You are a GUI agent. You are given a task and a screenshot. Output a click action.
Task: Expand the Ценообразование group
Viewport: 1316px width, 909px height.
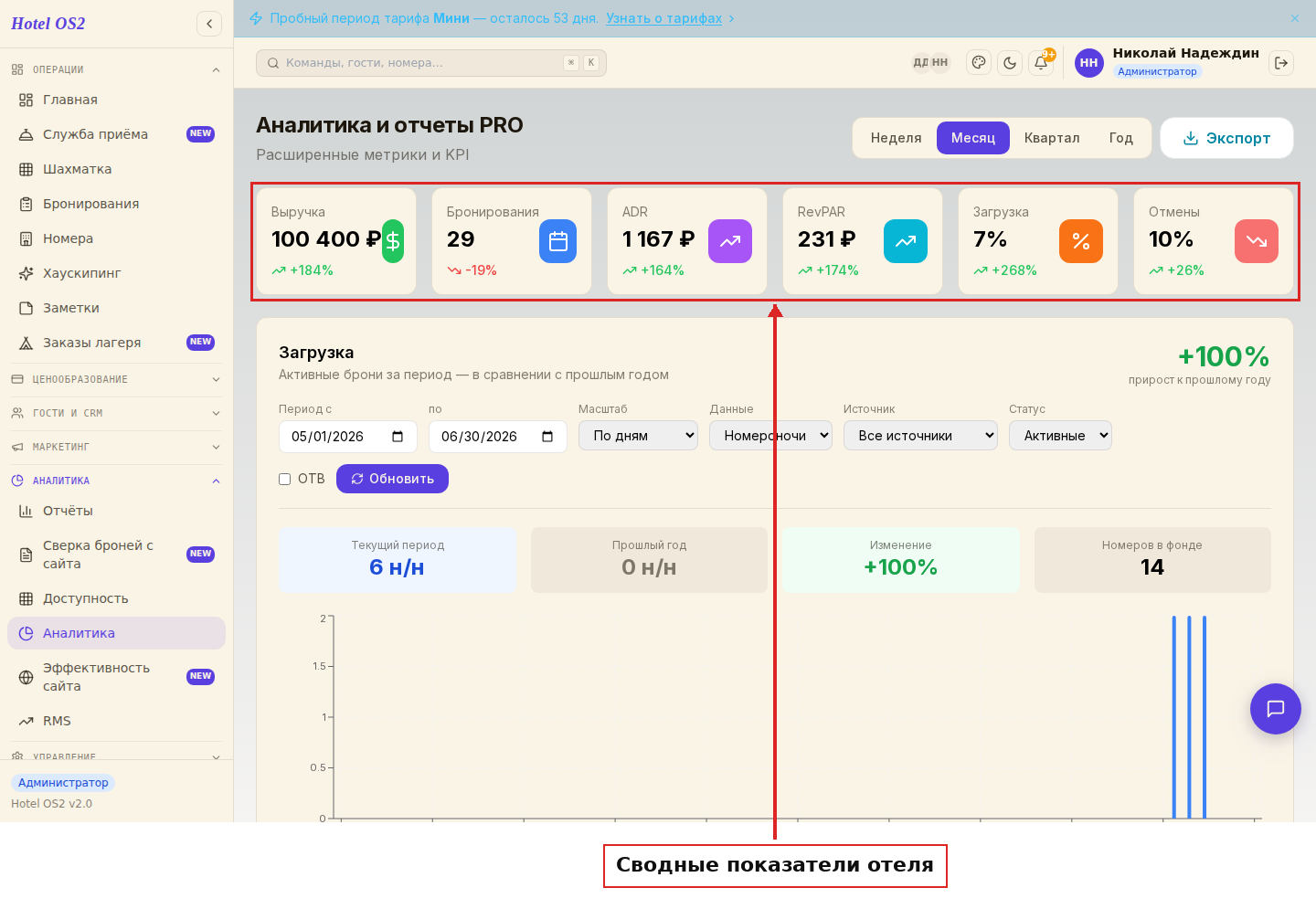pyautogui.click(x=116, y=379)
